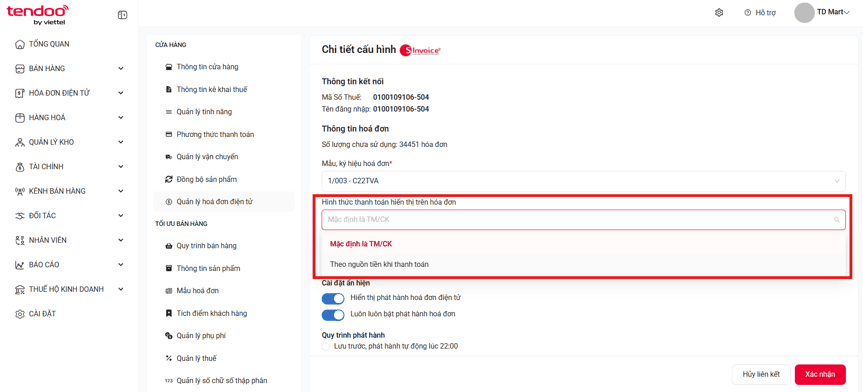Expand the BÁN HÀNG sidebar menu
Viewport: 863px width, 392px height.
(x=69, y=68)
